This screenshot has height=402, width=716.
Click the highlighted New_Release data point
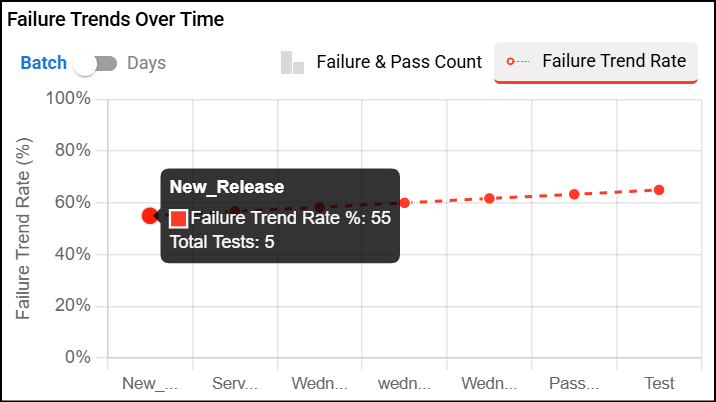[149, 215]
